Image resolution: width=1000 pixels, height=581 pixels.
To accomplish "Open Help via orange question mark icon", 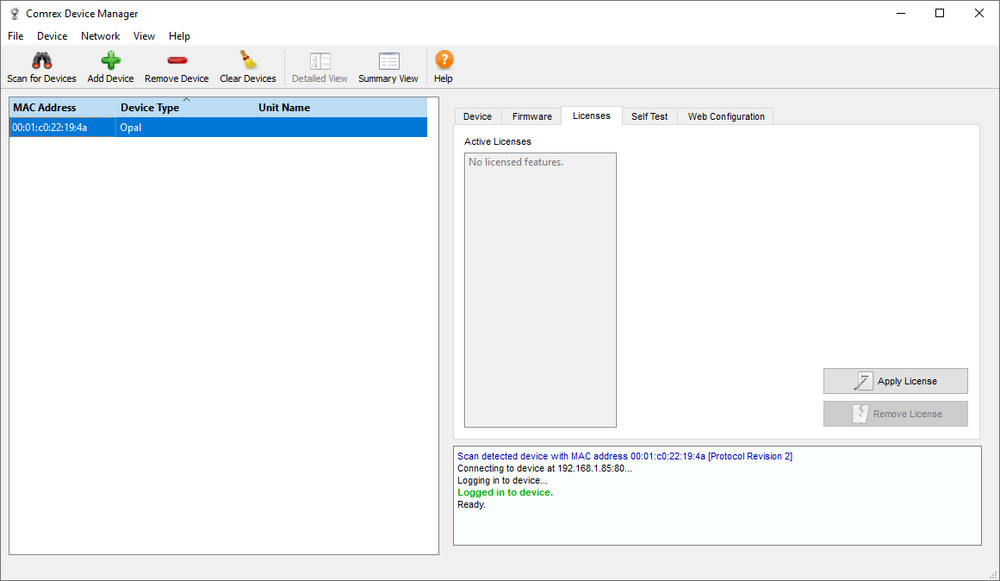I will (443, 61).
